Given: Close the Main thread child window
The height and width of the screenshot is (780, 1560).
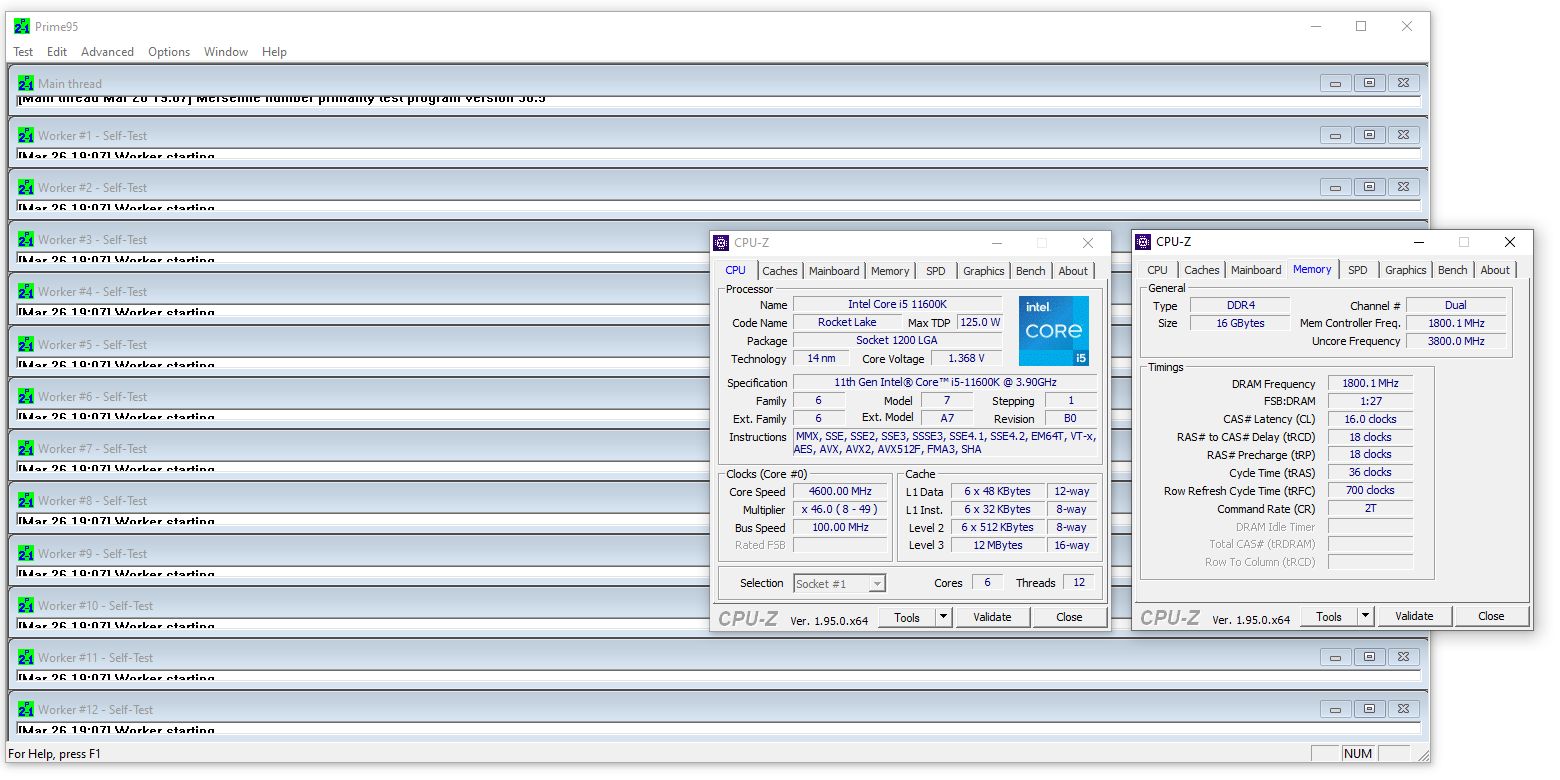Looking at the screenshot, I should (x=1403, y=84).
